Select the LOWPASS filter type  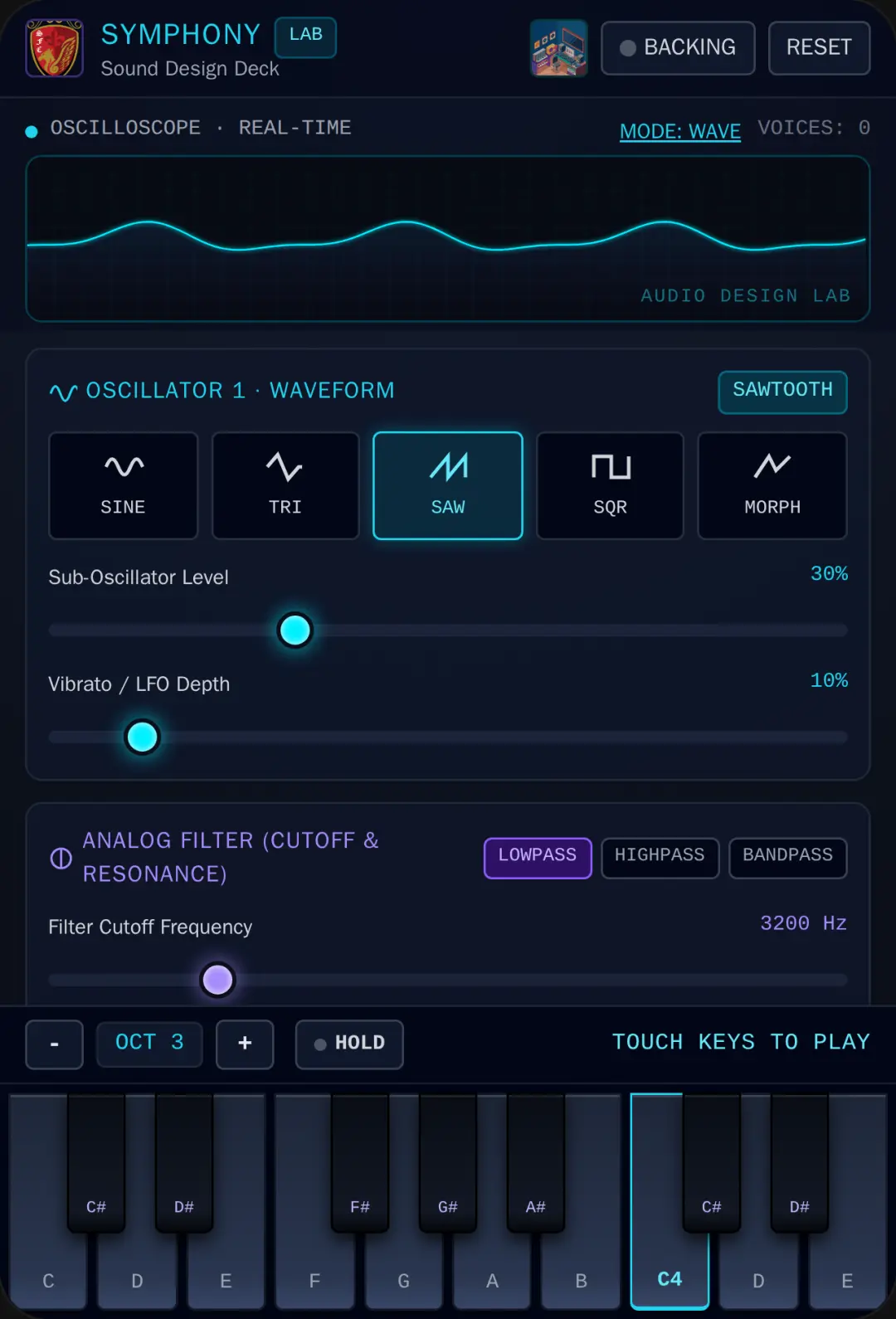(538, 858)
